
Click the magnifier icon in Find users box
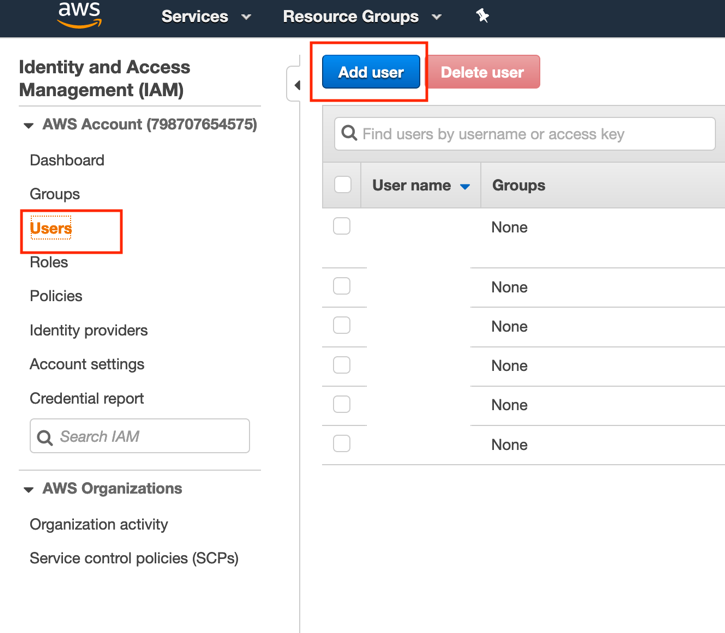point(349,134)
